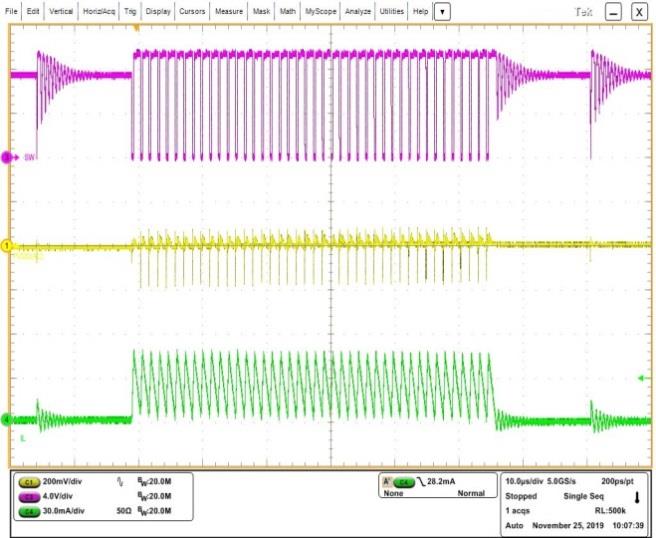Open the Utilities menu

point(391,10)
